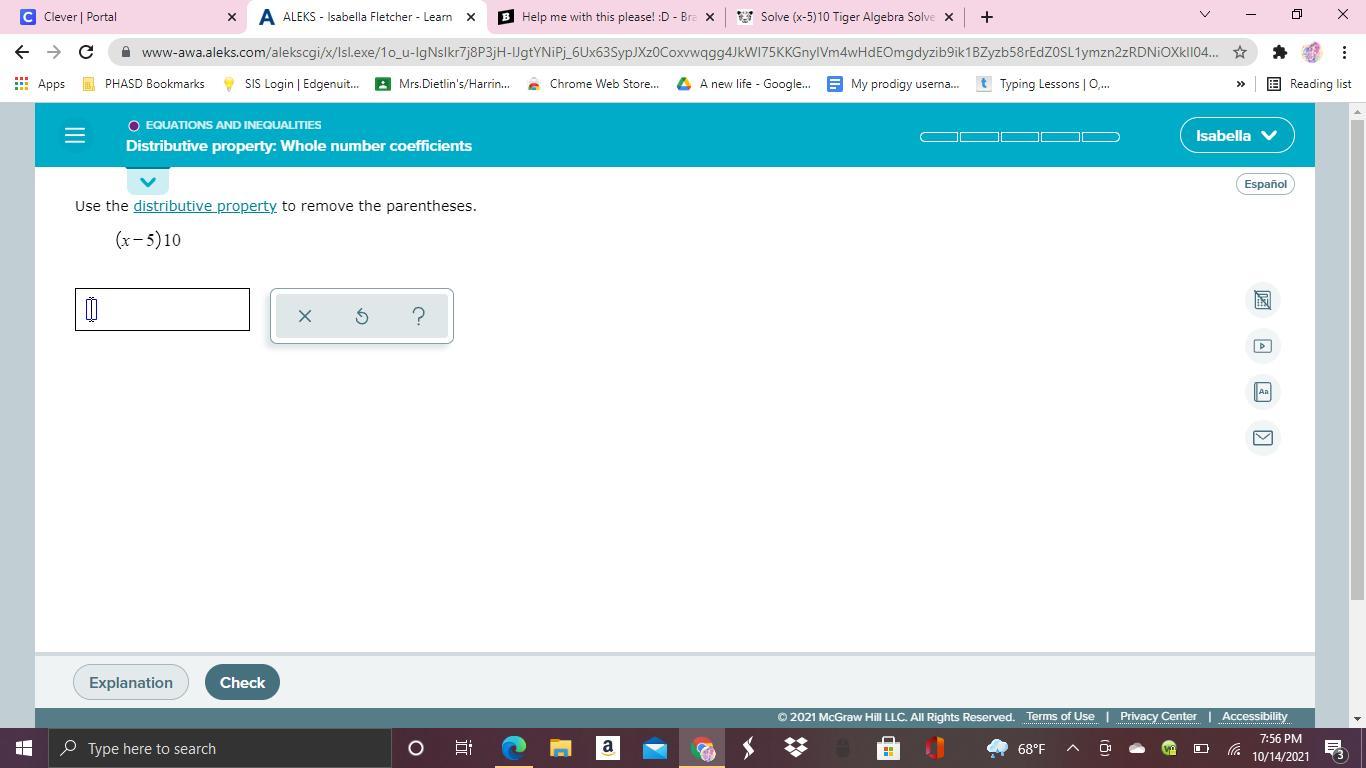
Task: Open the PHASD Bookmarks bookmark
Action: (143, 84)
